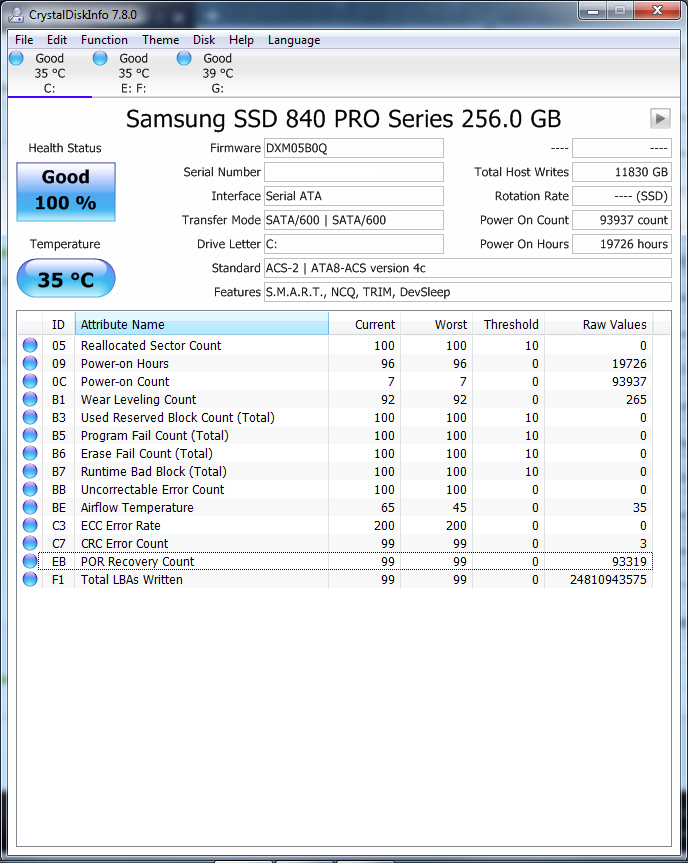Select the CRC Error Count attribute
The image size is (688, 863).
tap(124, 543)
